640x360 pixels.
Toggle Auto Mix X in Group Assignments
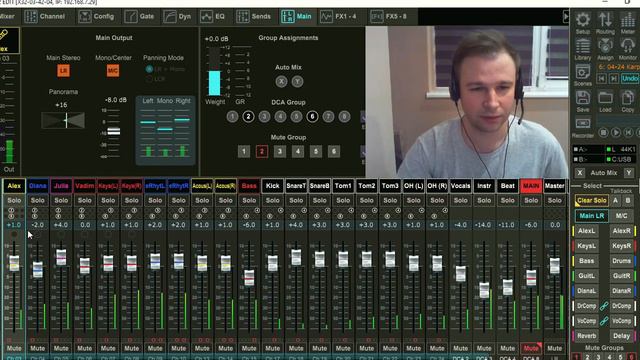281,81
